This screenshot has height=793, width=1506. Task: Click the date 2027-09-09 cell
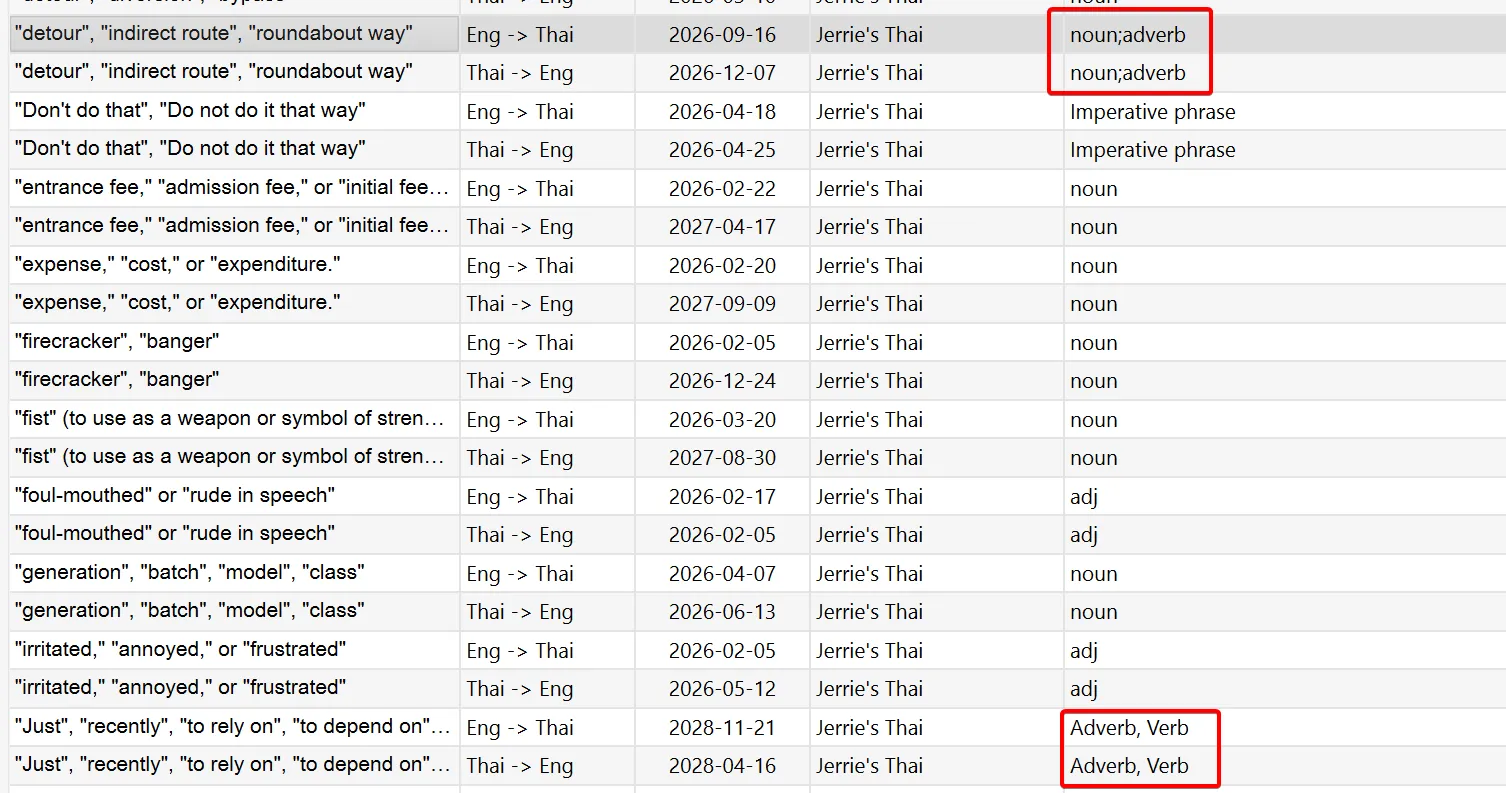tap(722, 304)
